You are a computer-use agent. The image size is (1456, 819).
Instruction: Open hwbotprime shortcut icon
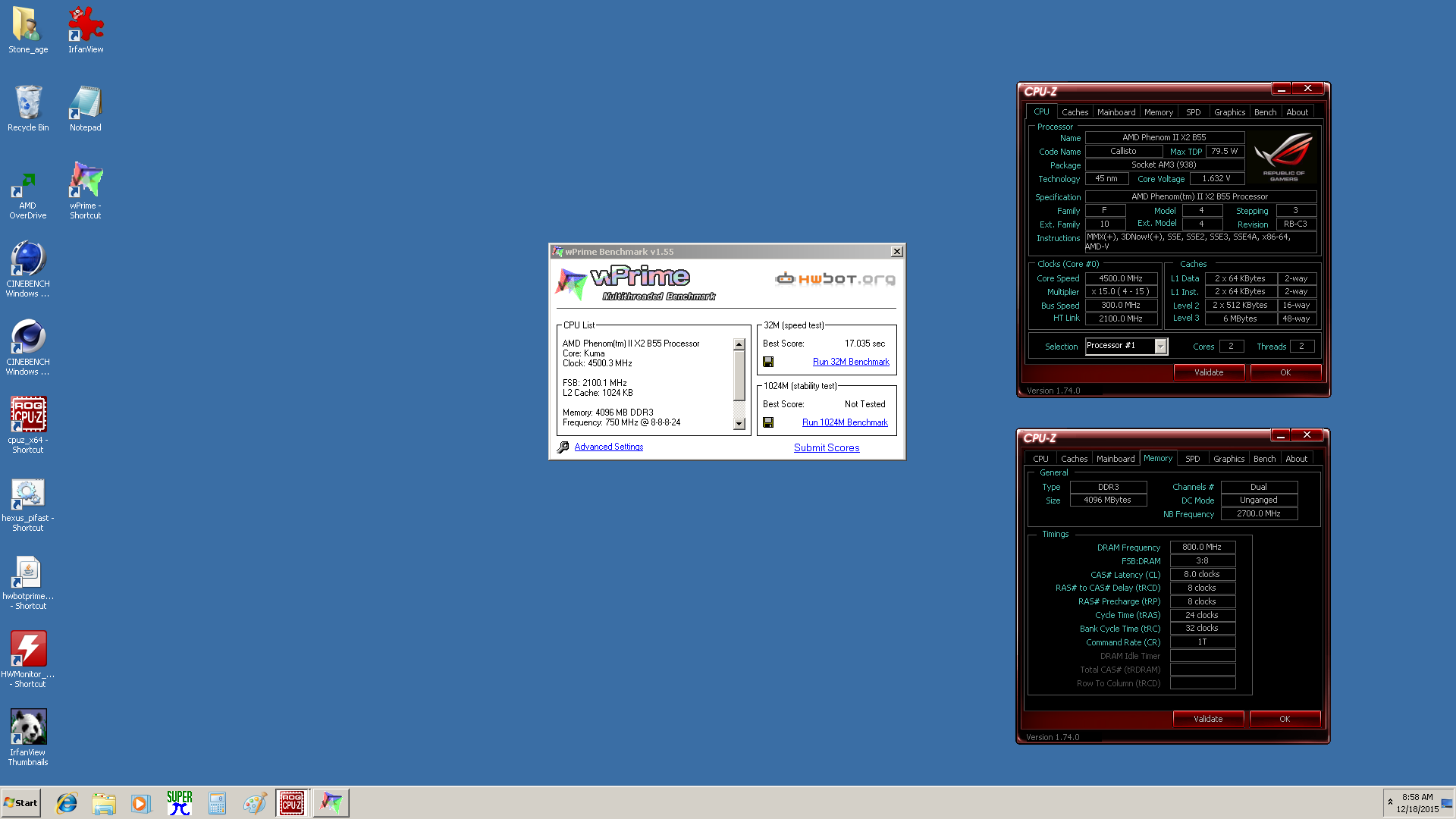tap(28, 582)
